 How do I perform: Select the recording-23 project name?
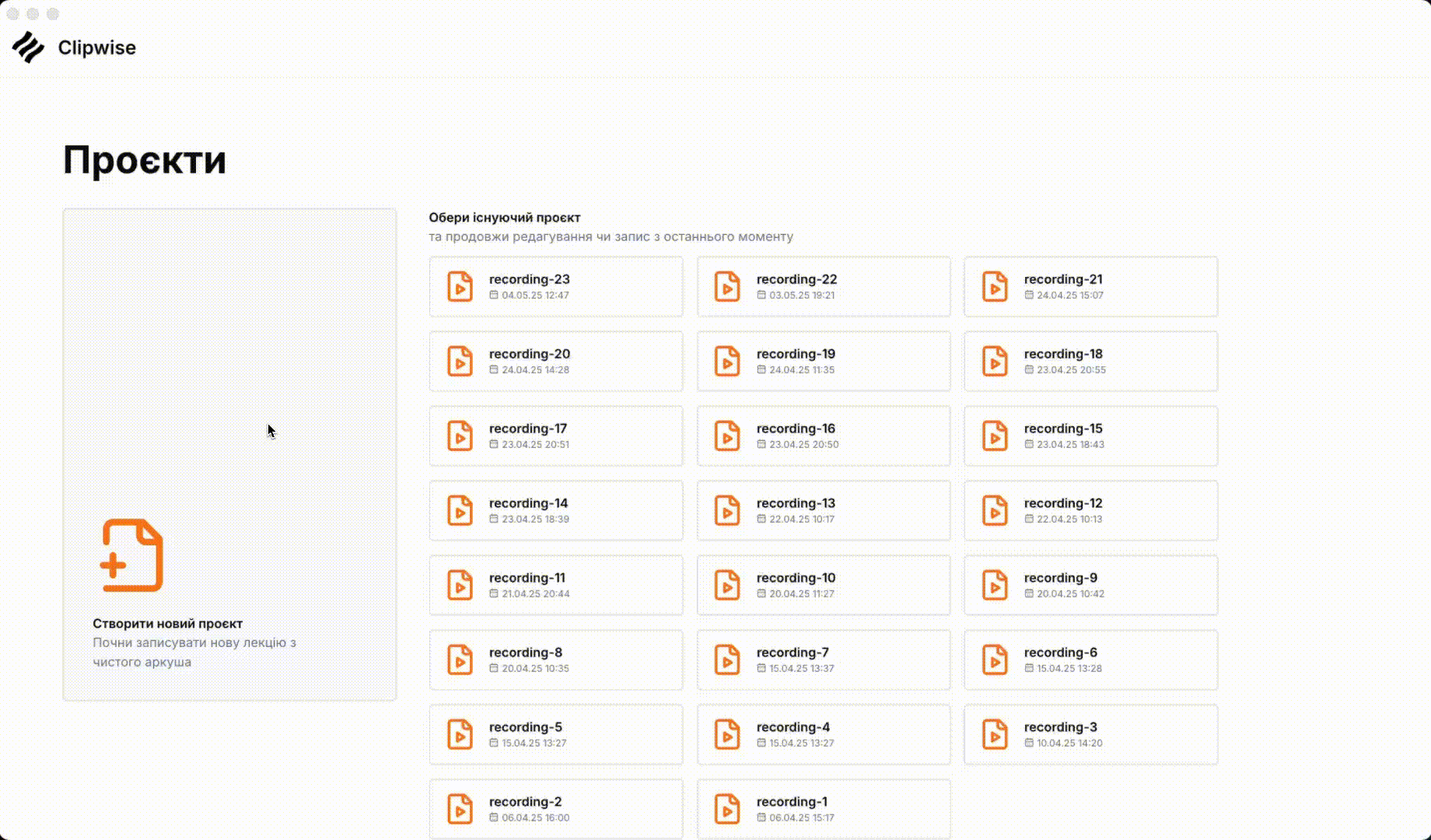point(530,279)
